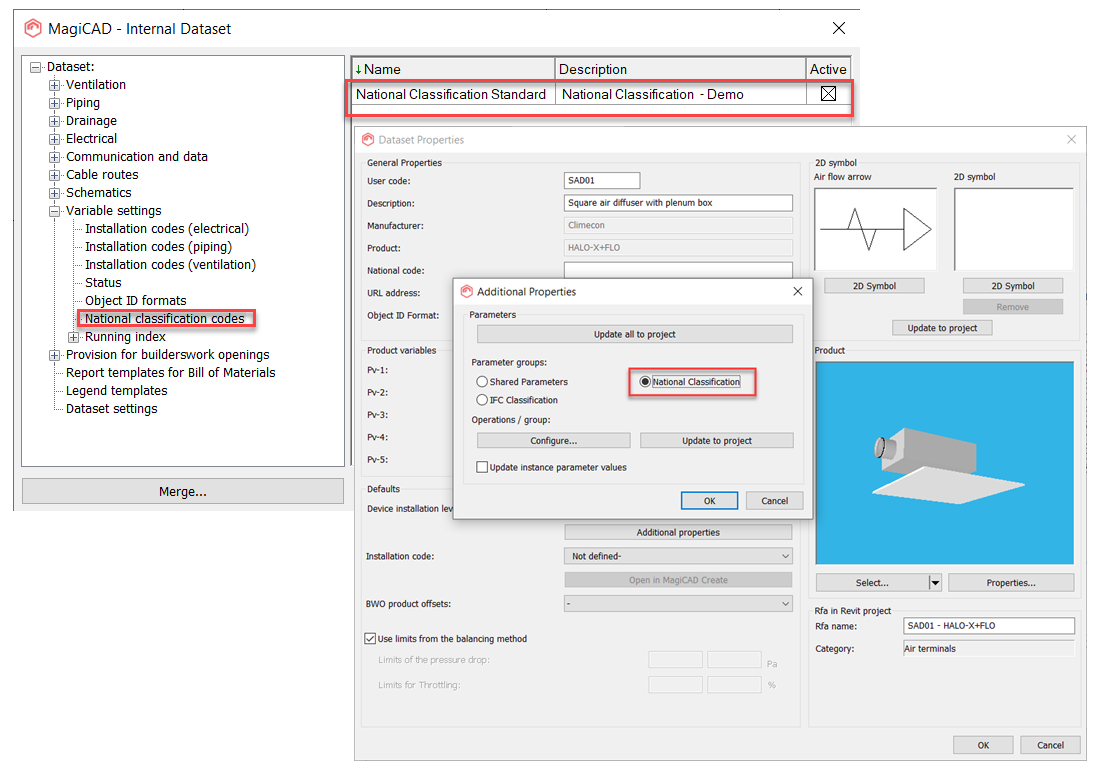1095x766 pixels.
Task: Click the arrow next to Select button
Action: coord(935,583)
